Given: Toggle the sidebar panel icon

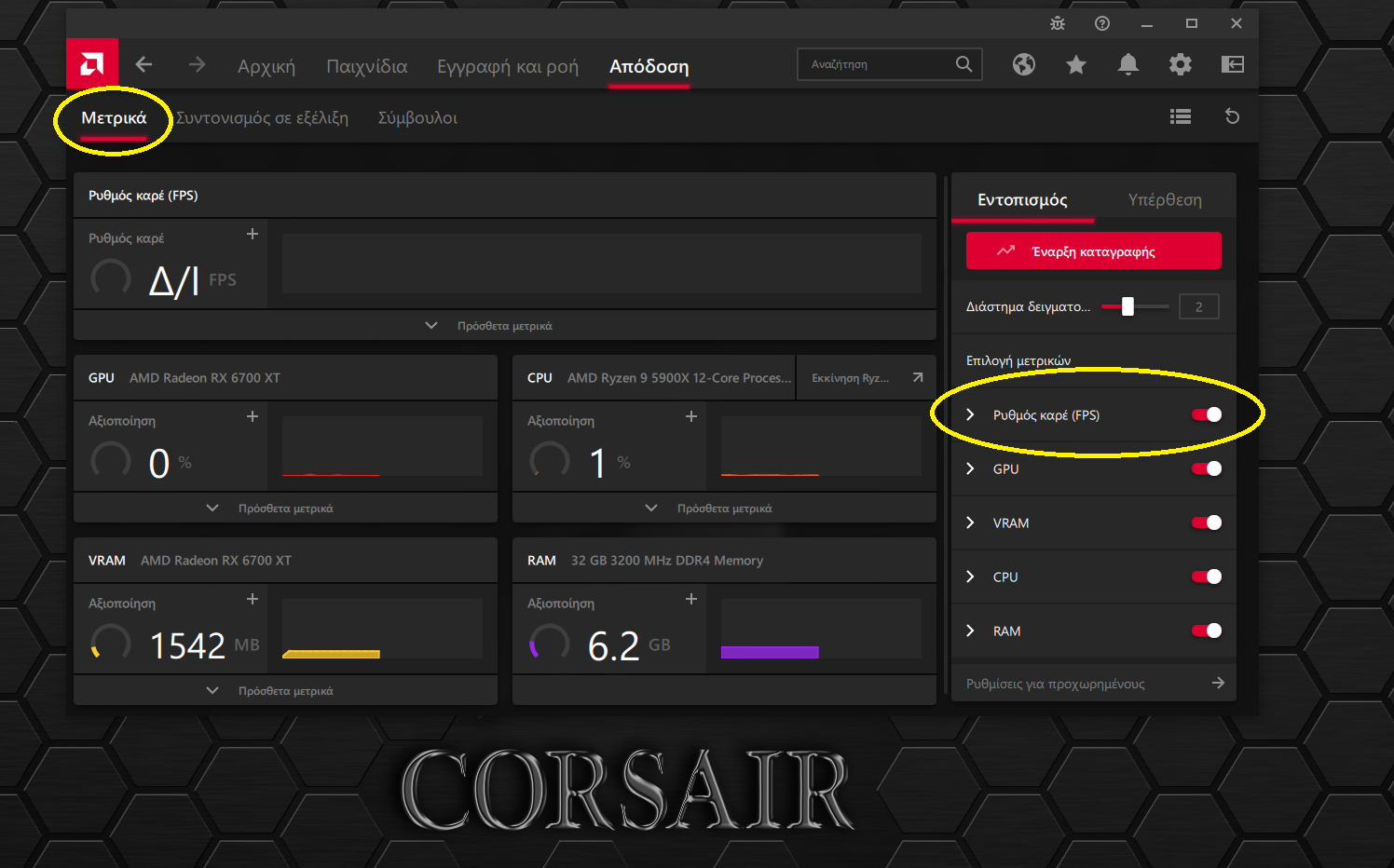Looking at the screenshot, I should [1233, 64].
